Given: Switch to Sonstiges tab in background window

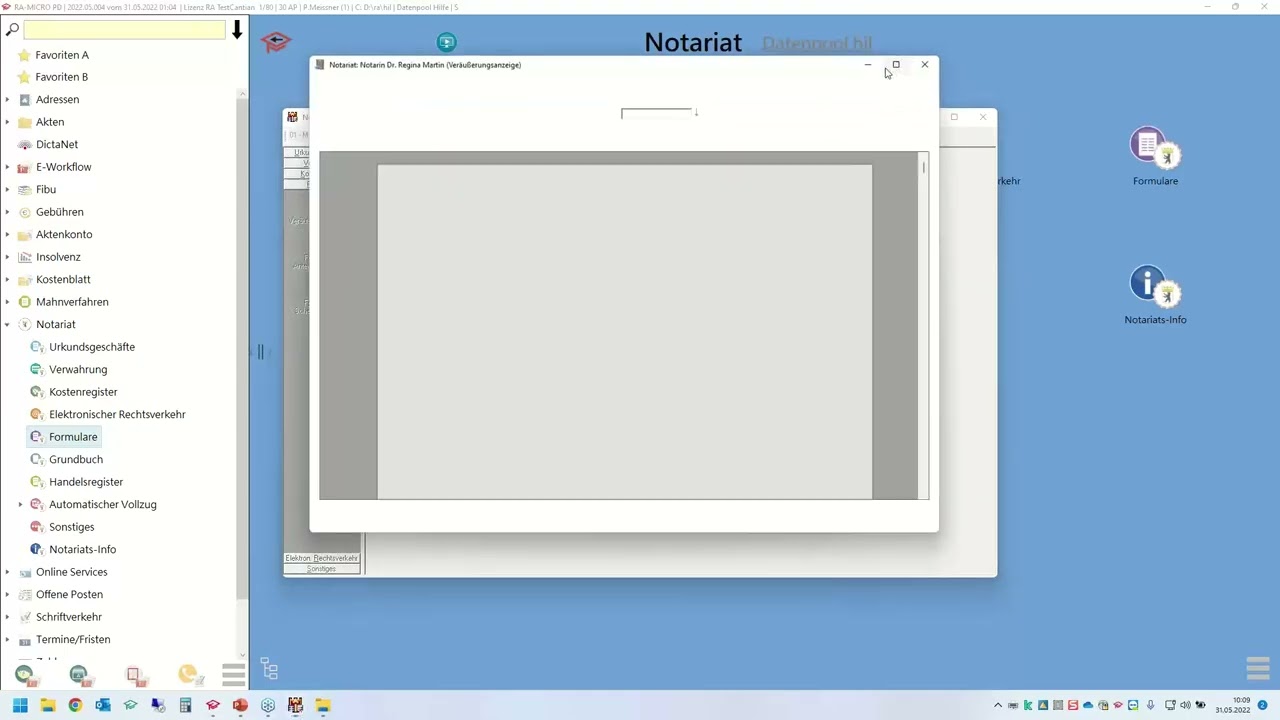Looking at the screenshot, I should (322, 569).
